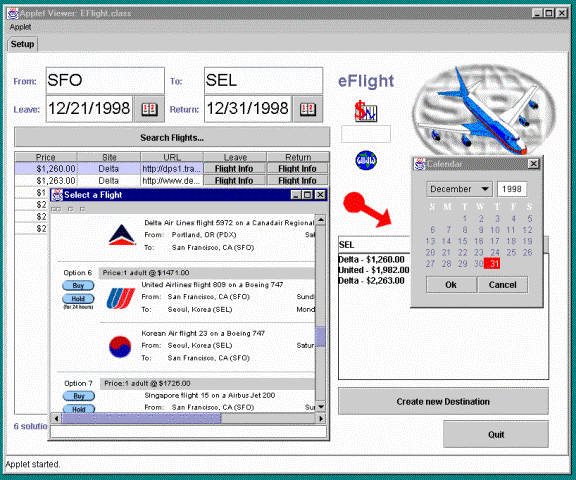Click the http://dps1.tra... URL cell
Viewport: 576px width, 480px height.
tap(172, 169)
